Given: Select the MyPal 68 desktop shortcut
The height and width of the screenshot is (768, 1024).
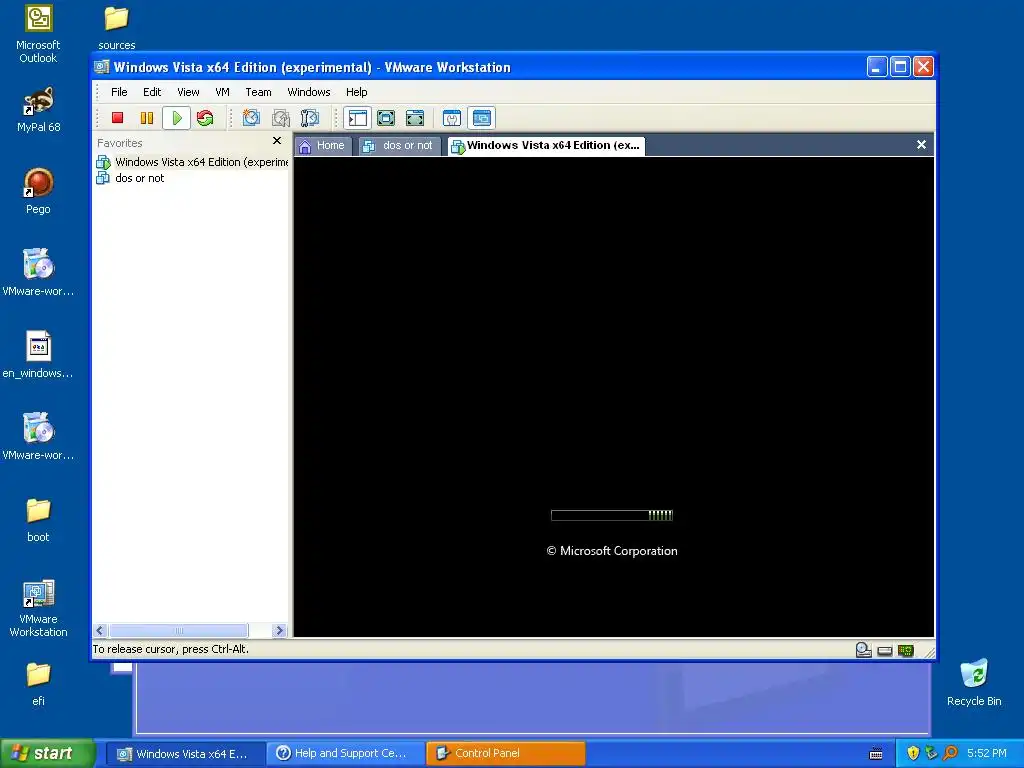Looking at the screenshot, I should click(x=38, y=109).
